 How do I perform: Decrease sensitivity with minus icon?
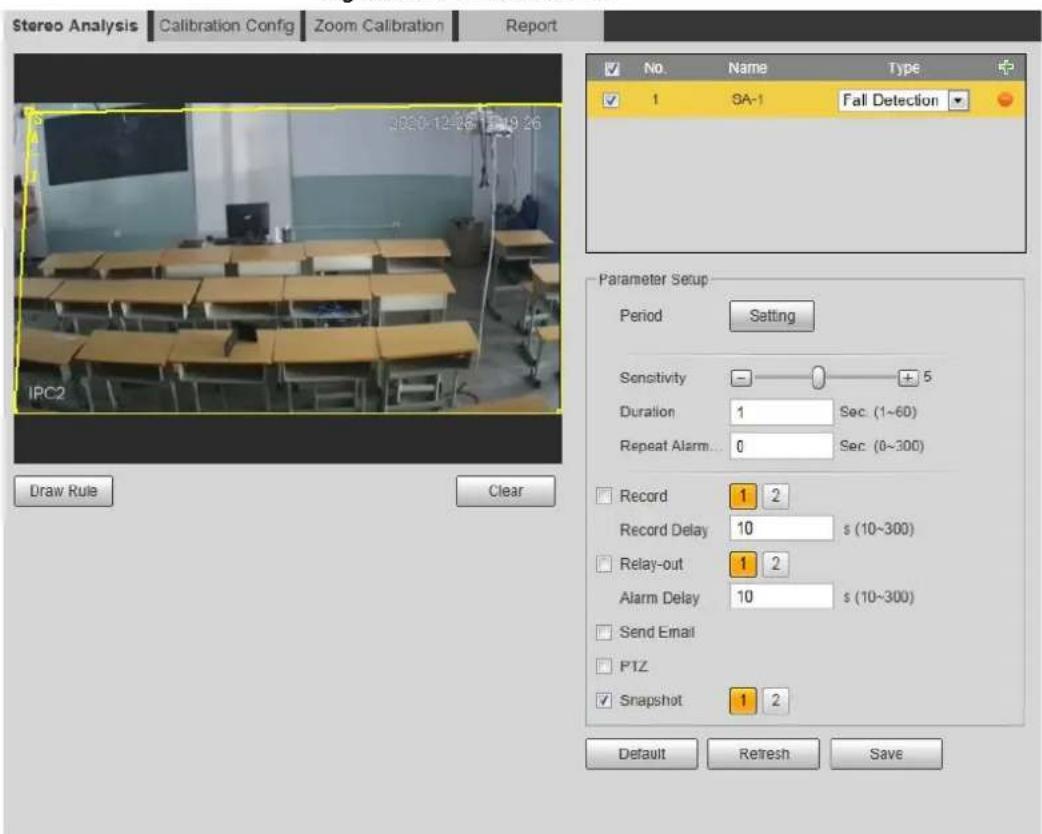tap(741, 378)
